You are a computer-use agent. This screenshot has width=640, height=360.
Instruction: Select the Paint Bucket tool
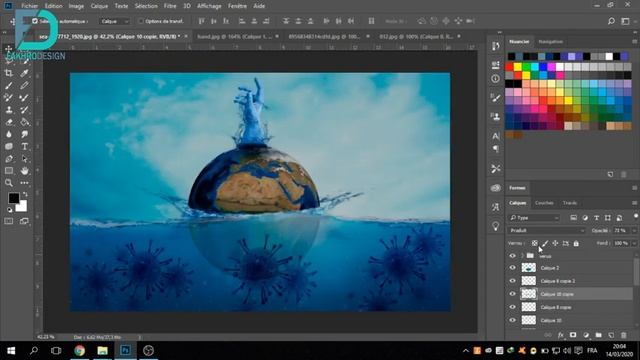point(24,122)
